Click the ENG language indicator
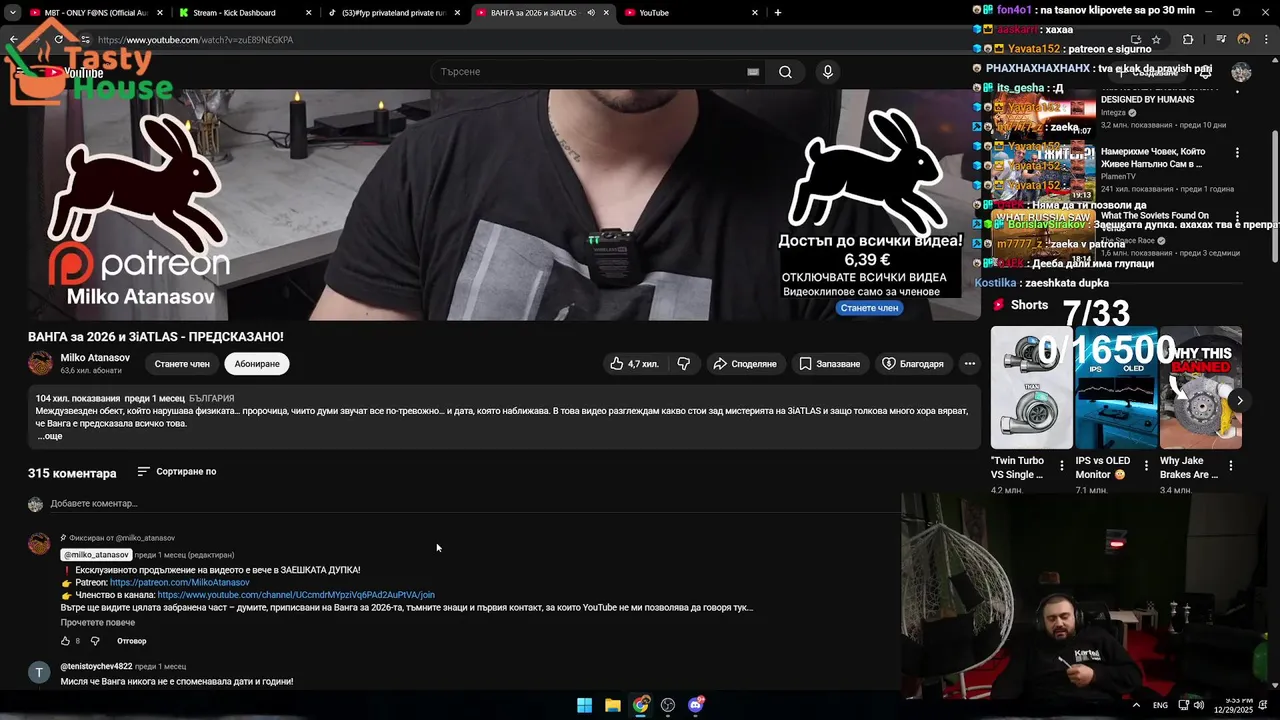This screenshot has height=720, width=1280. 1160,705
